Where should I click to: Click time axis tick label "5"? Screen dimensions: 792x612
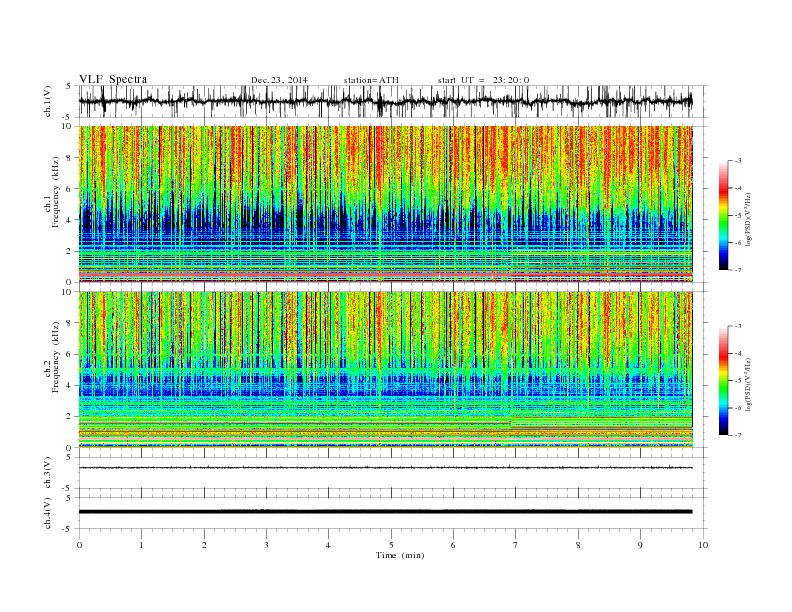pyautogui.click(x=391, y=545)
